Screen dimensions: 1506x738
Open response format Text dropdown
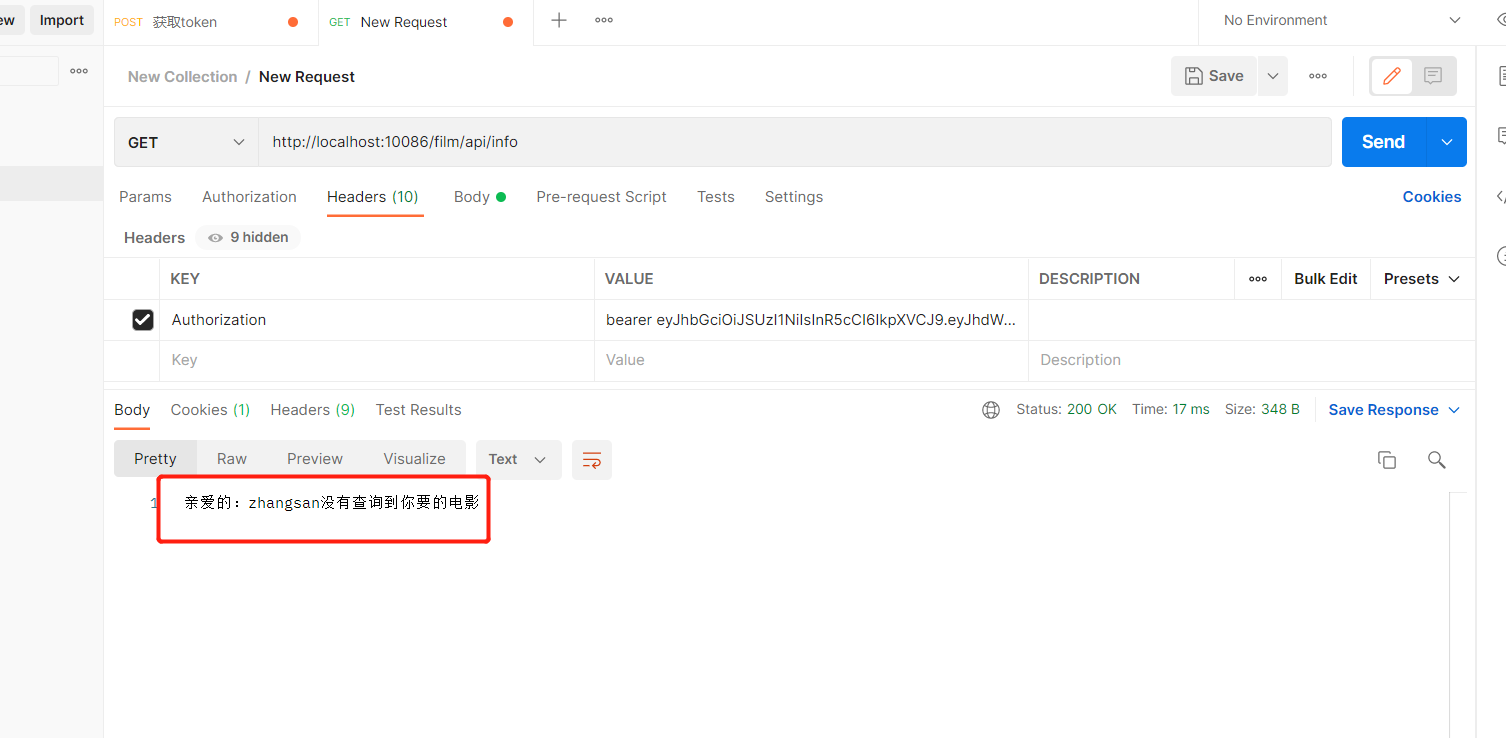[518, 460]
